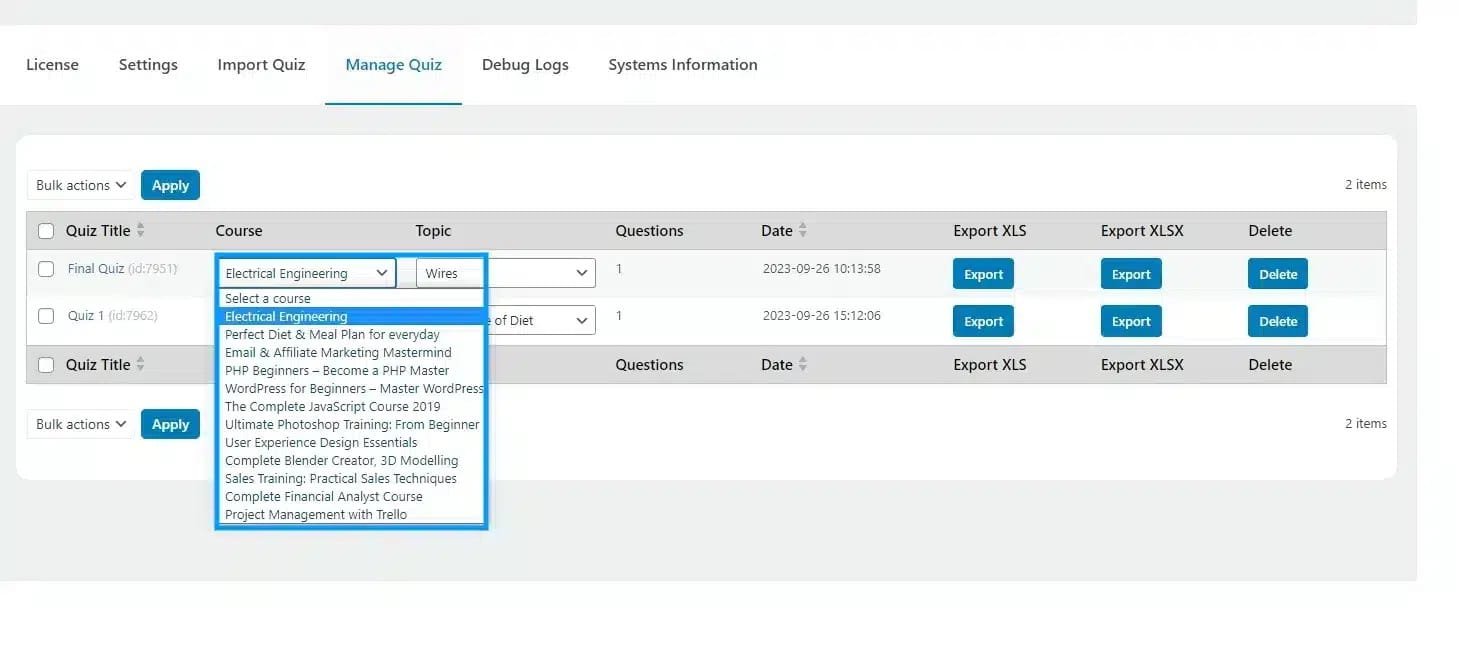This screenshot has width=1459, height=648.
Task: Choose Complete Blender Creator option
Action: [351, 461]
